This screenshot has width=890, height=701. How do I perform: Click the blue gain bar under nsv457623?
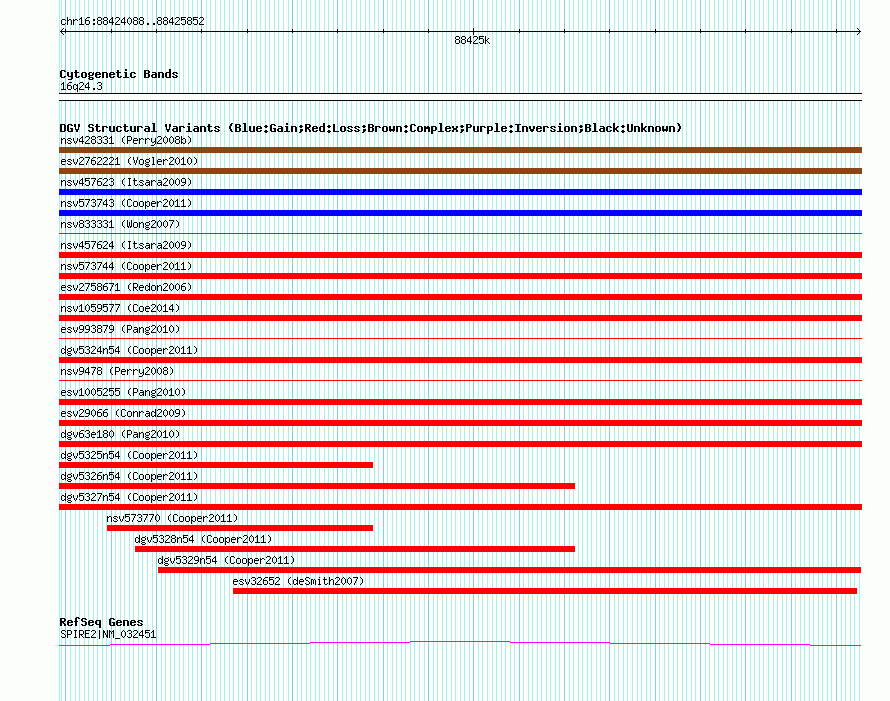[x=460, y=192]
